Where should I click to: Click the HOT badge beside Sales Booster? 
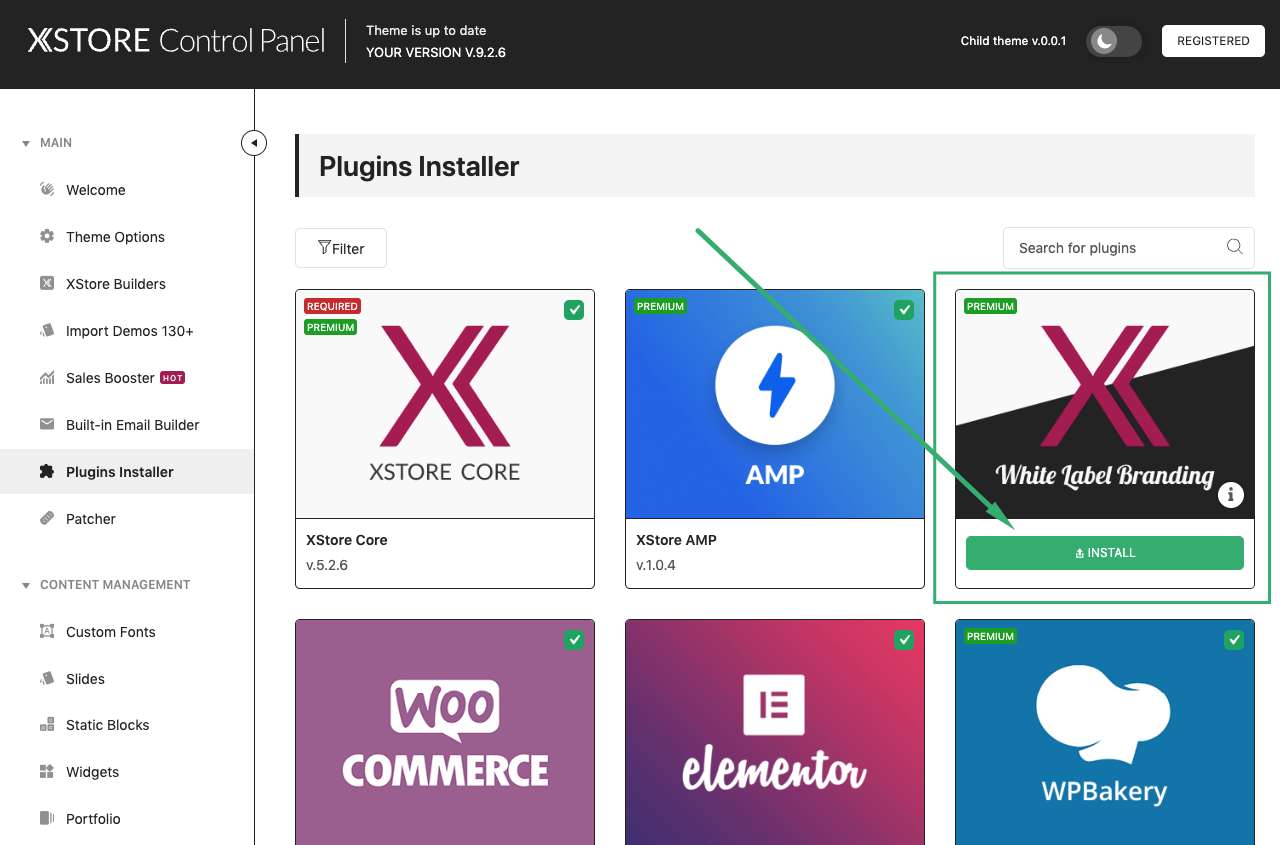click(x=173, y=377)
